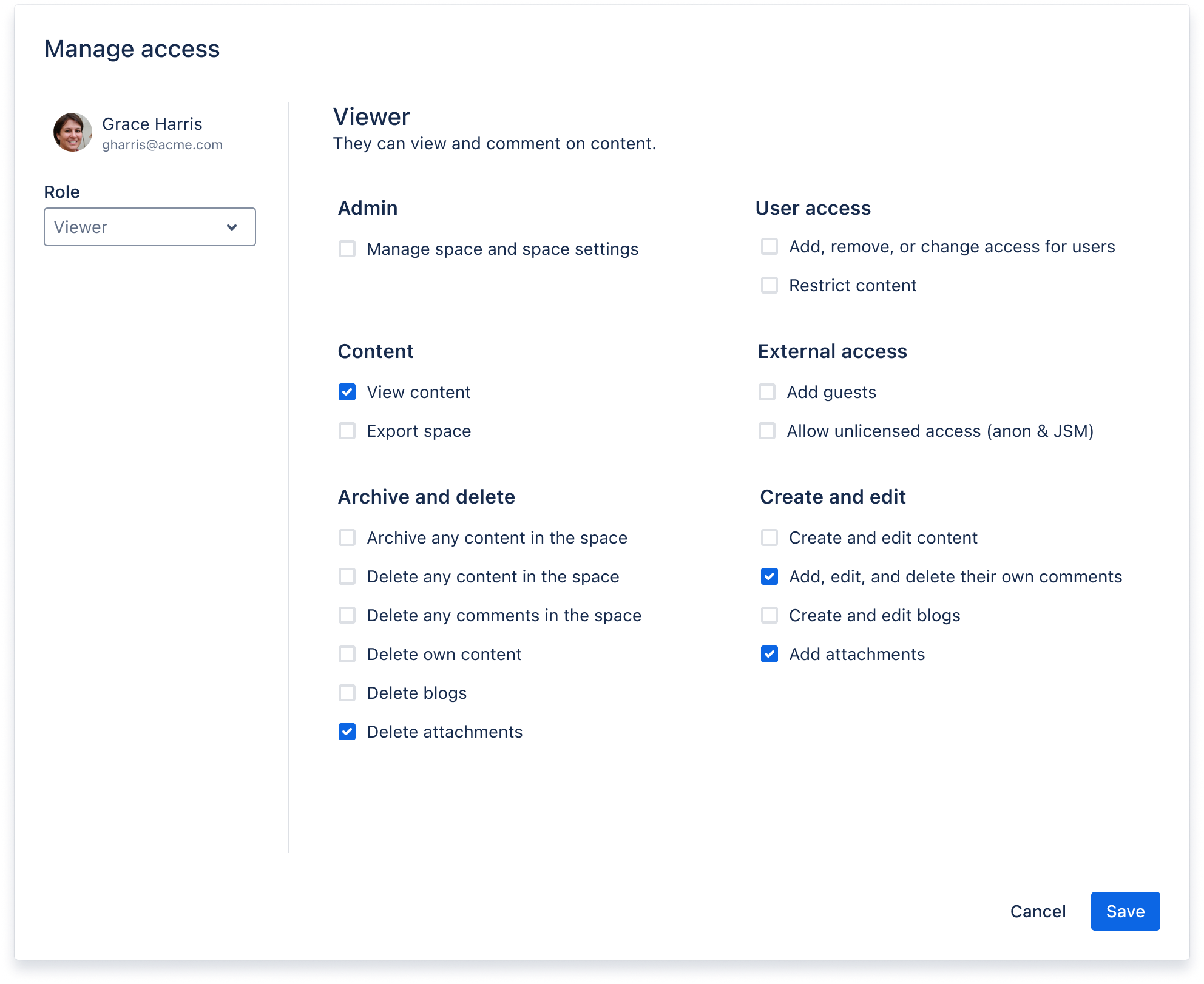This screenshot has height=984, width=1204.
Task: Click Grace Harris profile avatar
Action: click(x=73, y=132)
